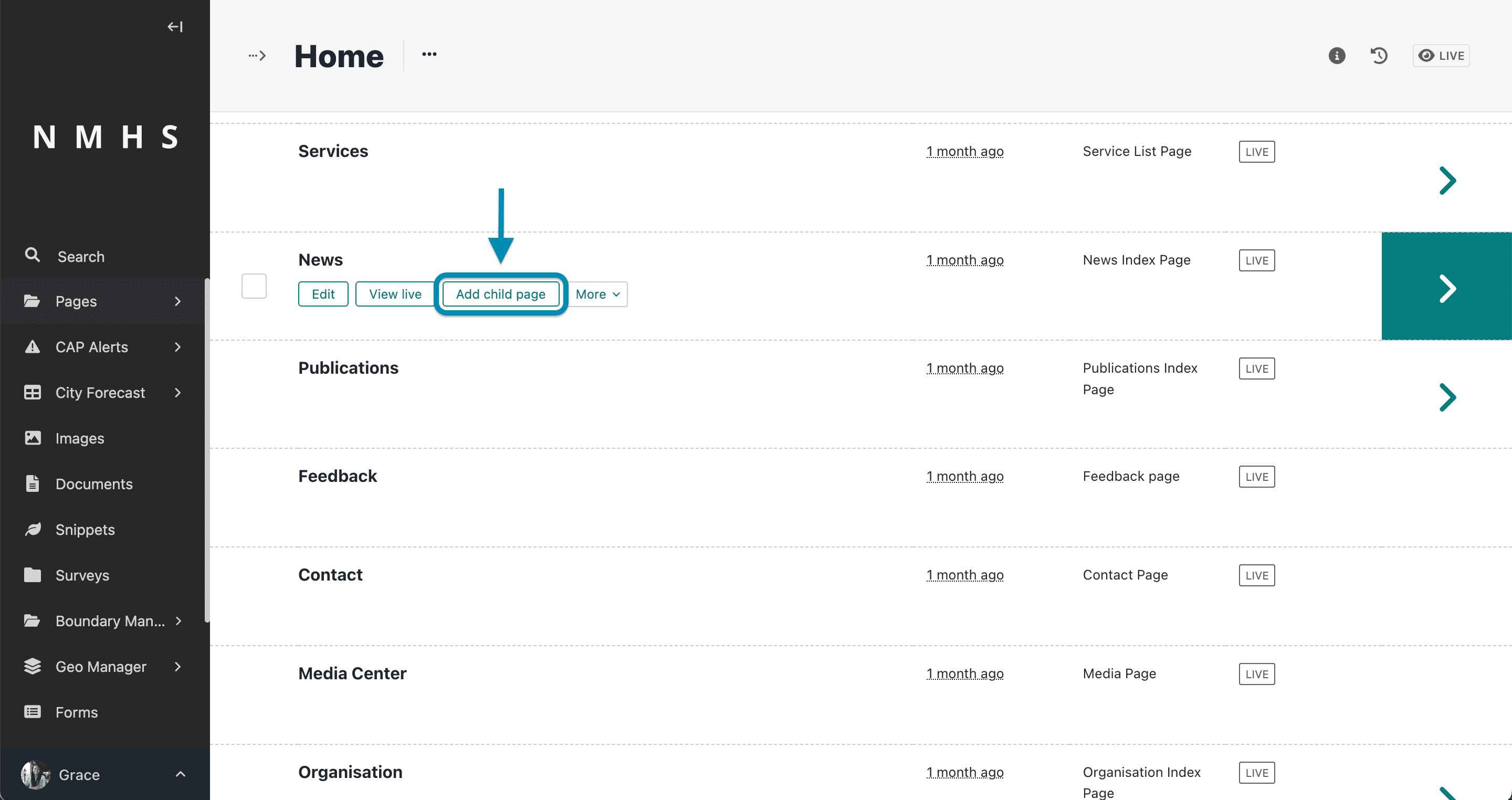Screen dimensions: 1512x800
Task: Click 'Service List Page' type text
Action: [1137, 151]
